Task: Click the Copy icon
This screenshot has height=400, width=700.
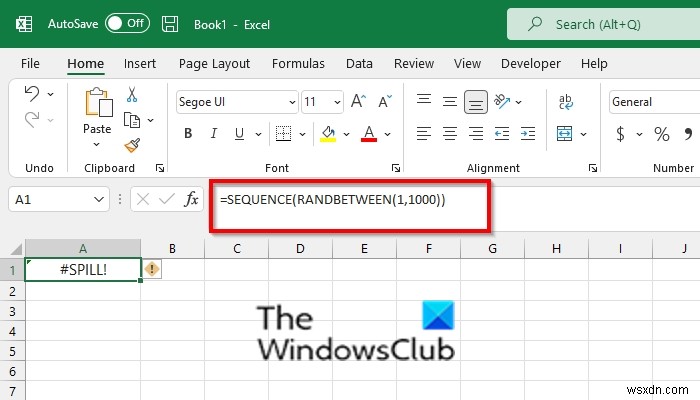Action: coord(132,120)
